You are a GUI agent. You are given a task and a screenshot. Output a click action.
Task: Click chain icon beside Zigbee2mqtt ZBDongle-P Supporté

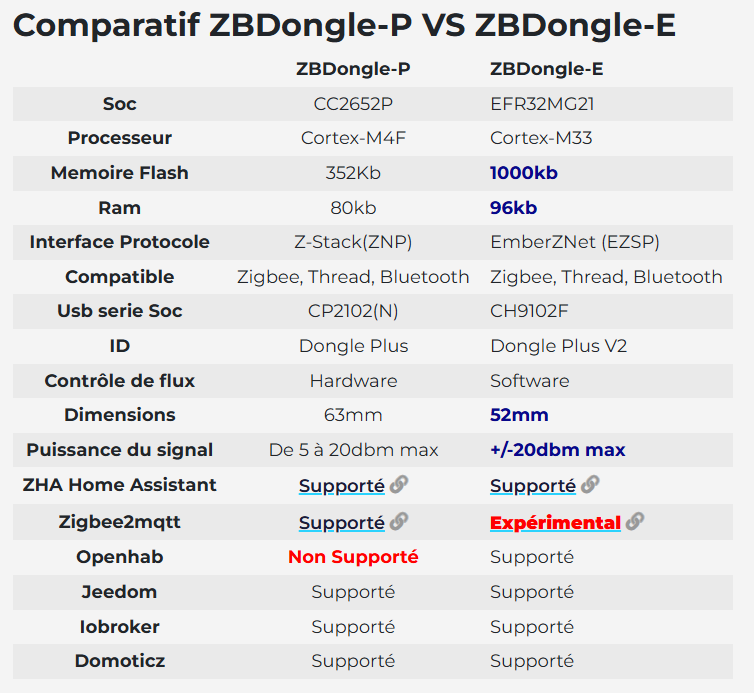click(x=399, y=521)
